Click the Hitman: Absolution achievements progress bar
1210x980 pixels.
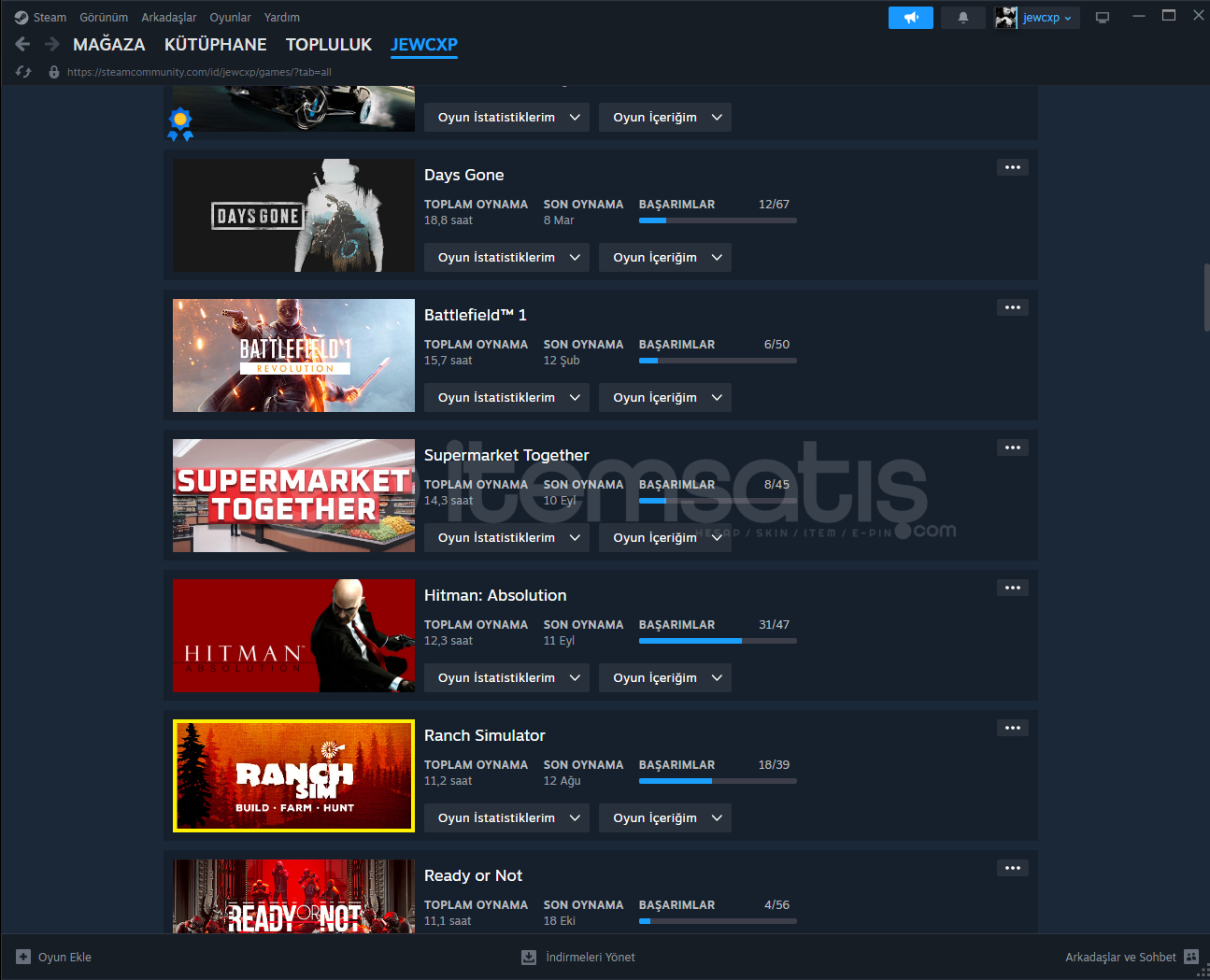[718, 641]
